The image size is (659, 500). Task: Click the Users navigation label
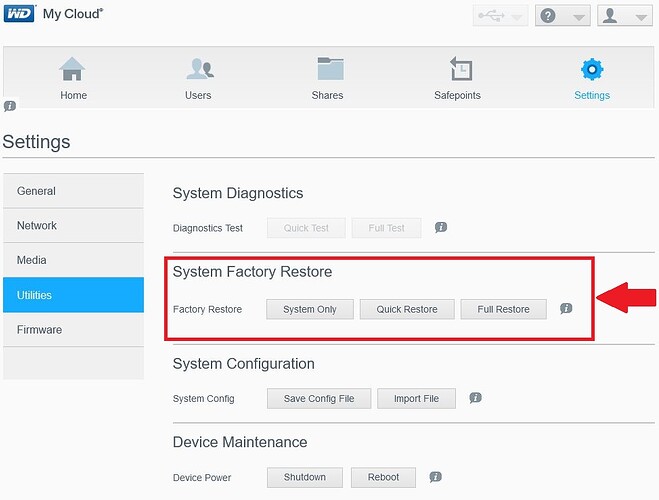pos(198,95)
